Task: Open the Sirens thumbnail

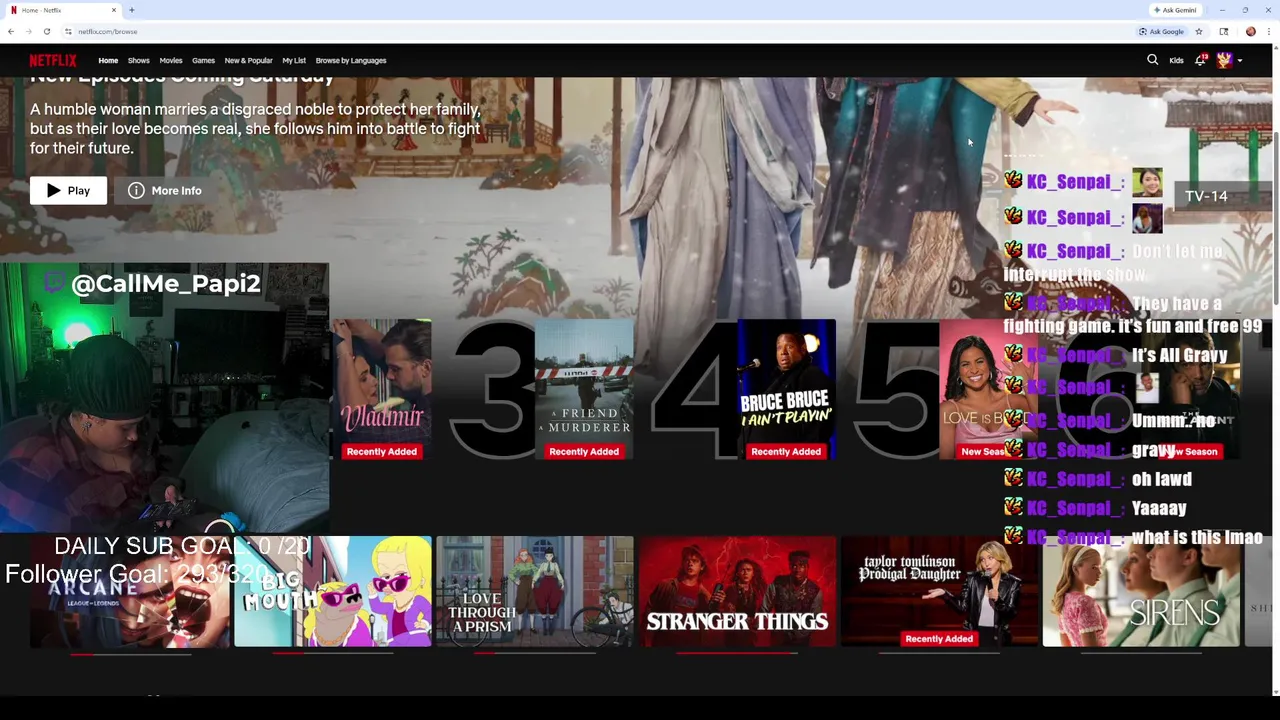Action: click(1141, 591)
